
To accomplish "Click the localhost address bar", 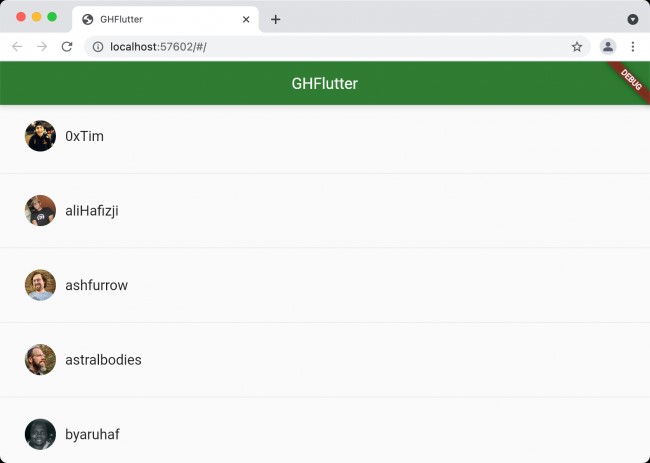I will tap(330, 47).
